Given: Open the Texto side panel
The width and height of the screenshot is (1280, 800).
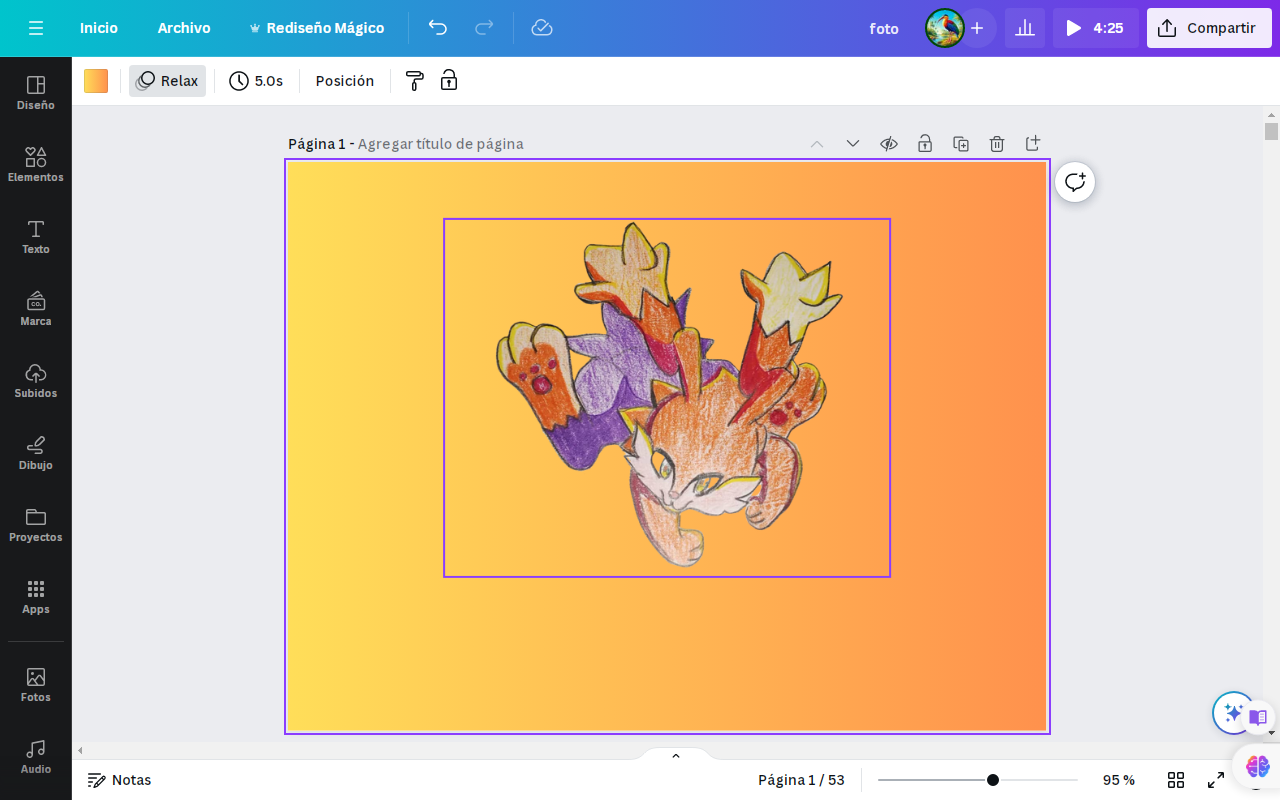Looking at the screenshot, I should (x=36, y=237).
